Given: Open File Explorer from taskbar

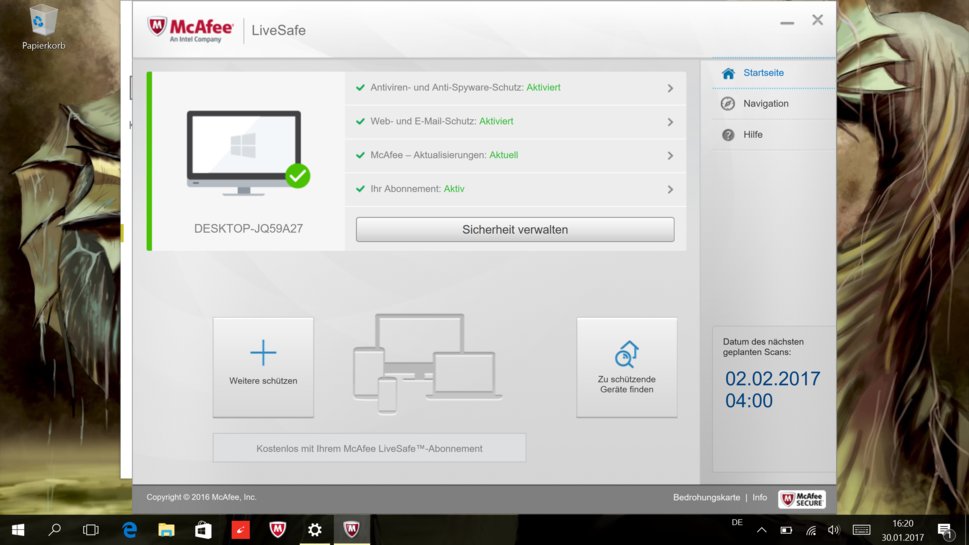Looking at the screenshot, I should (166, 530).
